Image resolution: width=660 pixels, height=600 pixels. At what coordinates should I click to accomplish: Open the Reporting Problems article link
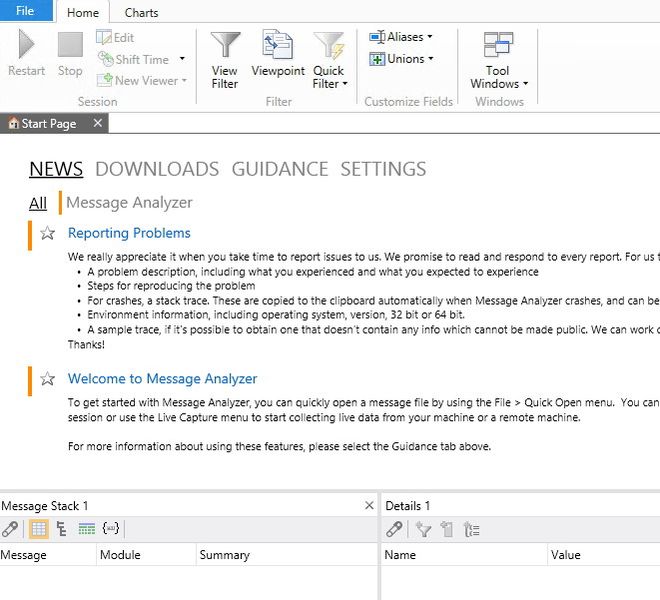129,233
